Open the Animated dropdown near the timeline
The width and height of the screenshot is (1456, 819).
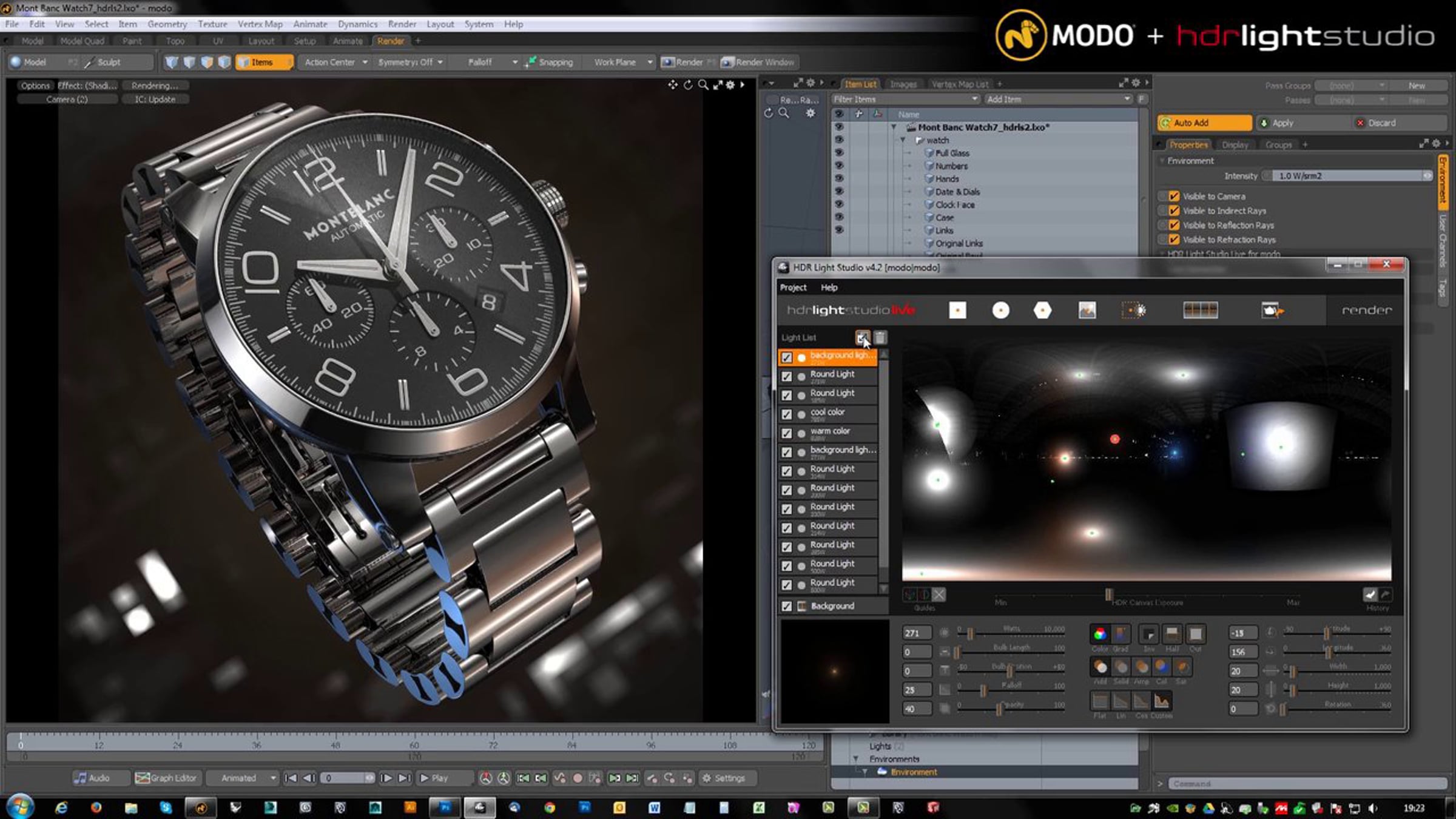tap(242, 778)
